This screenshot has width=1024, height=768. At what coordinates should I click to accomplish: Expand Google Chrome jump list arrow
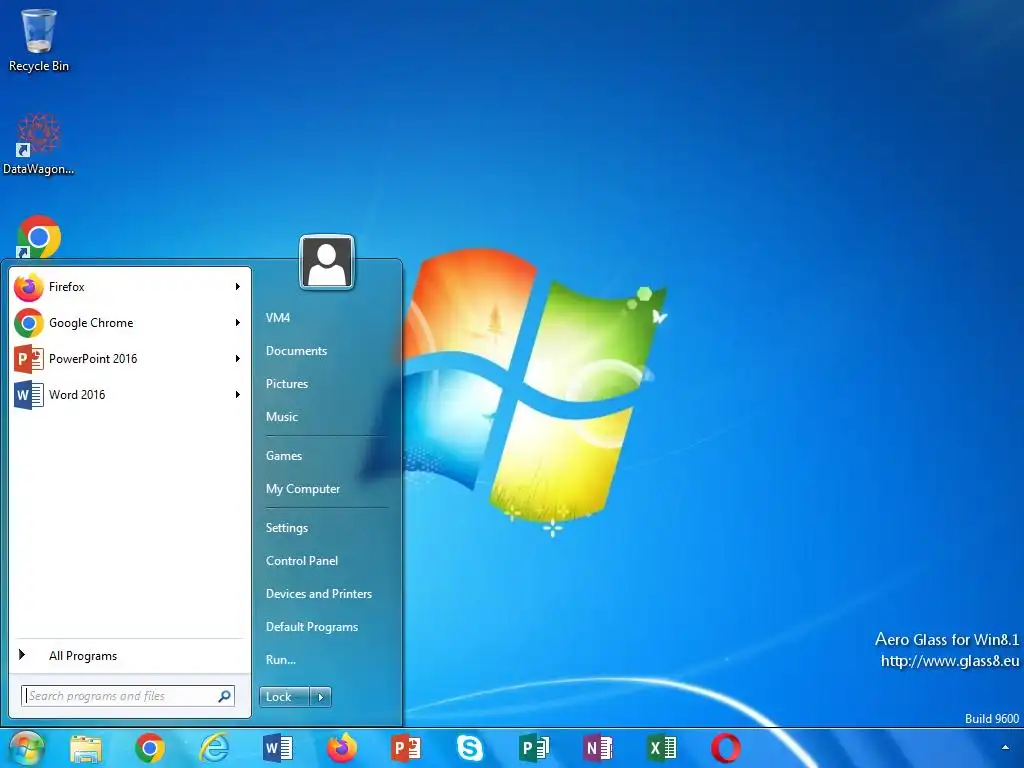(x=238, y=323)
